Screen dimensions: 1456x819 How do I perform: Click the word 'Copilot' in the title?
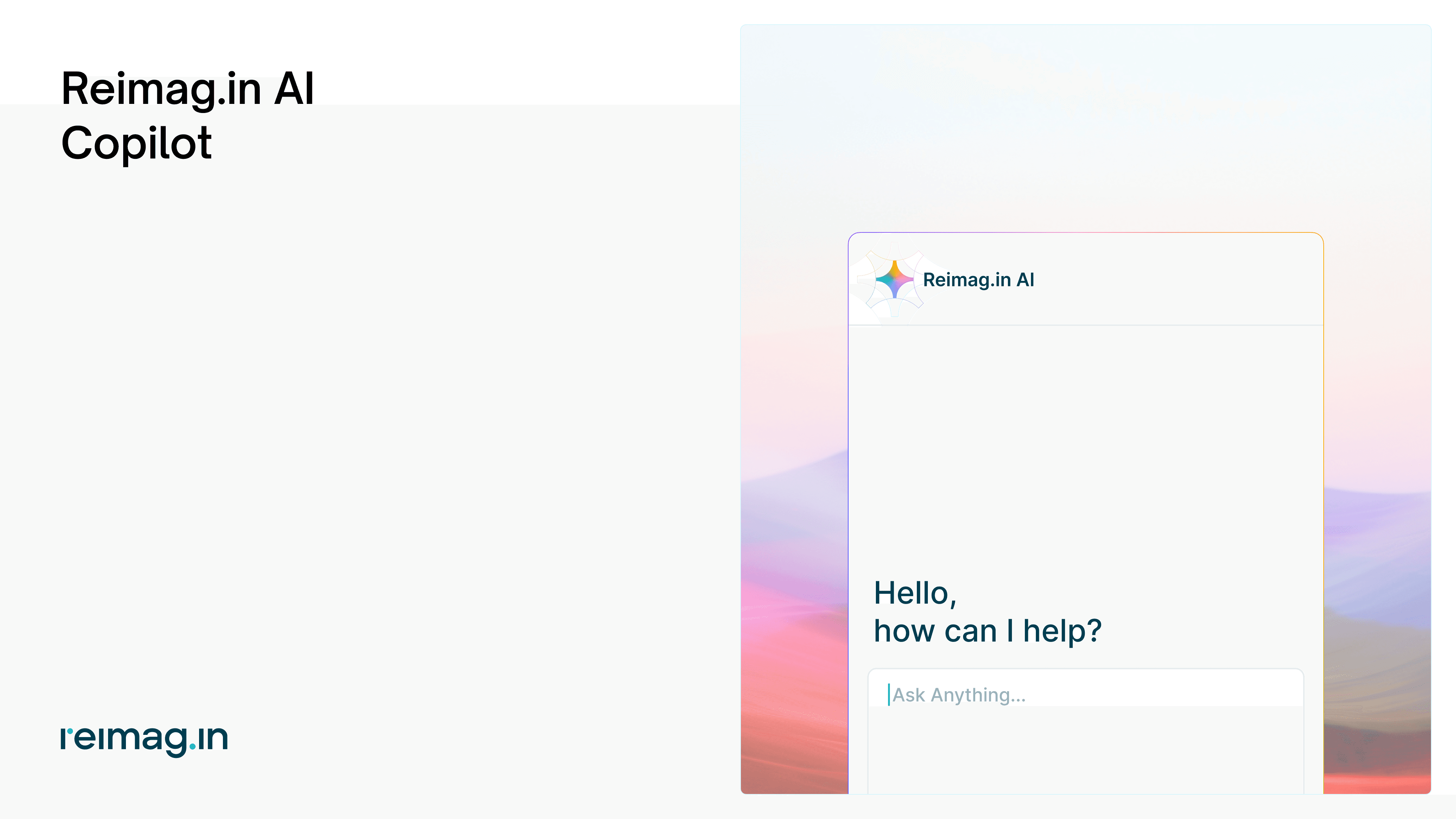pyautogui.click(x=136, y=143)
